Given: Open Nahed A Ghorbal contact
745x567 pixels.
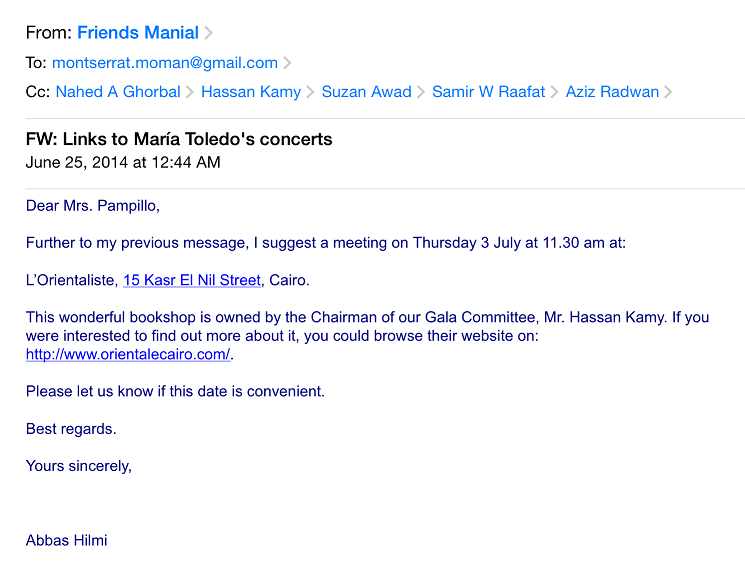Looking at the screenshot, I should pyautogui.click(x=118, y=92).
